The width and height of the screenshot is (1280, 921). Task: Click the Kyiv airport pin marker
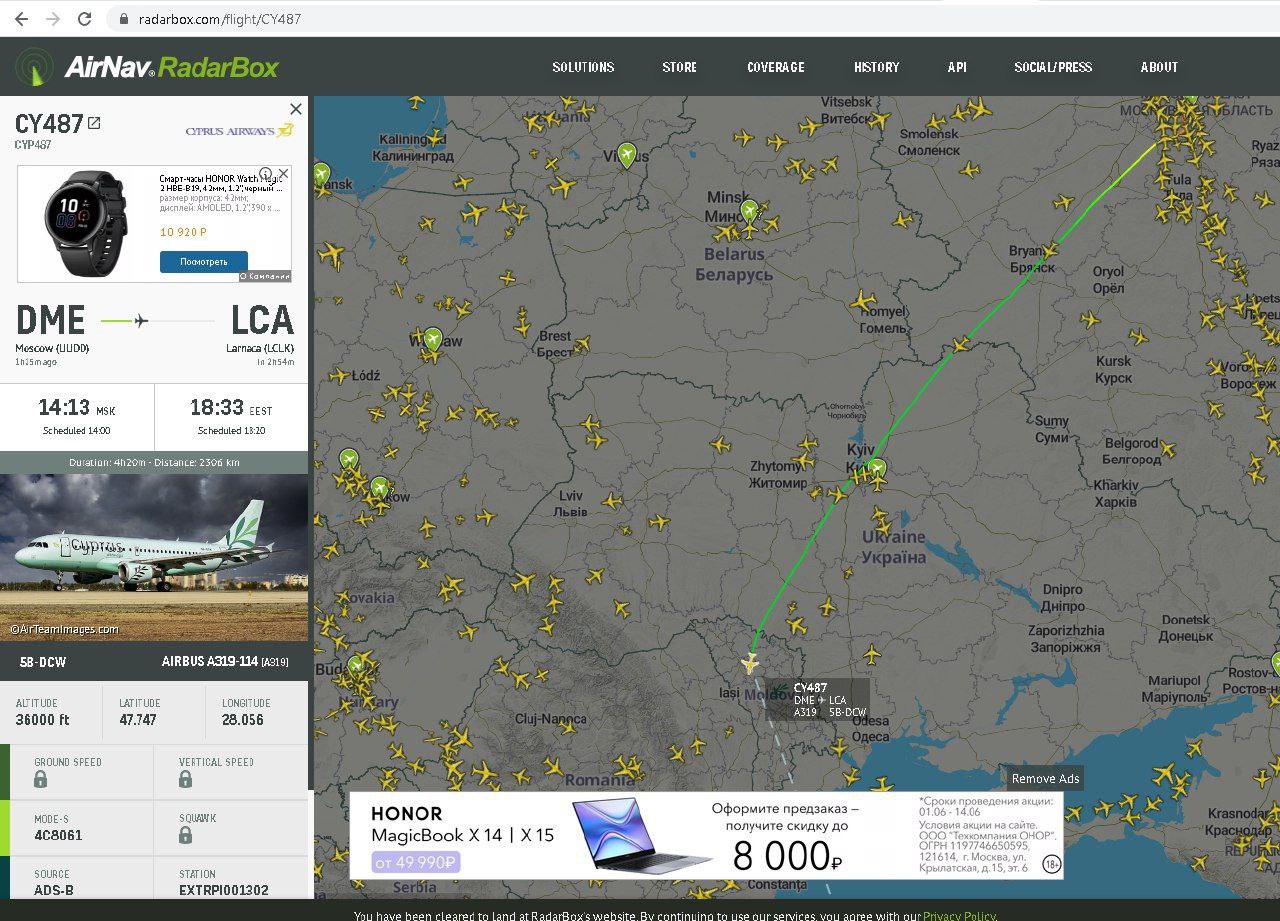(x=877, y=467)
